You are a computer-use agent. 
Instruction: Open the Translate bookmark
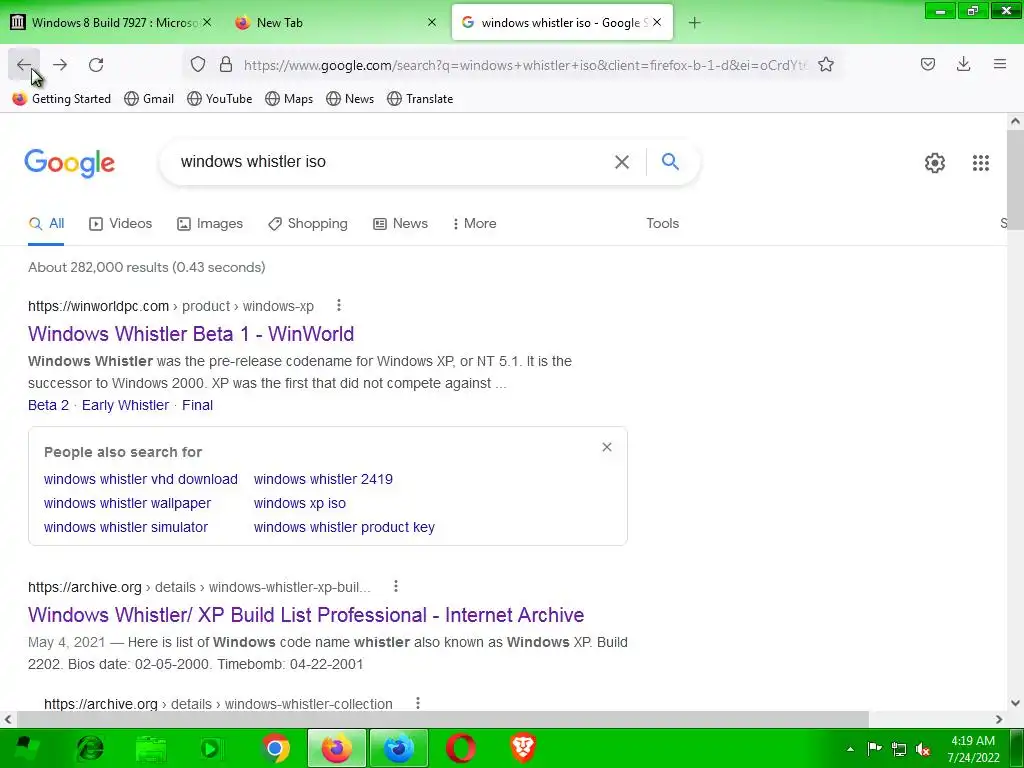point(420,99)
